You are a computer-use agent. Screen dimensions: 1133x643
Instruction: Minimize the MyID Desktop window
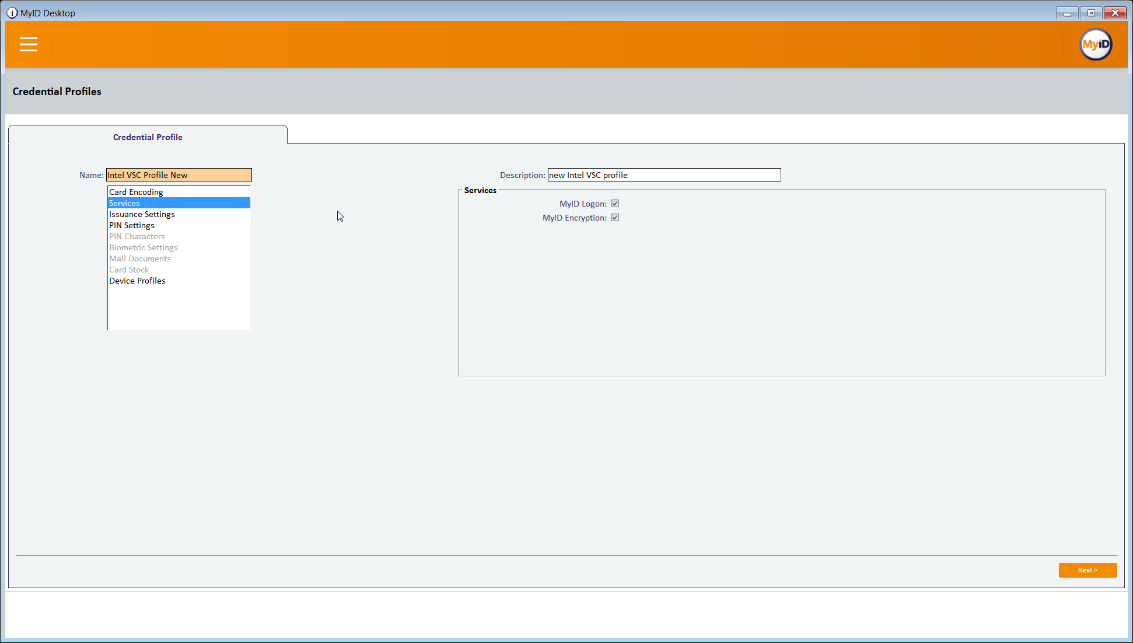(1067, 13)
